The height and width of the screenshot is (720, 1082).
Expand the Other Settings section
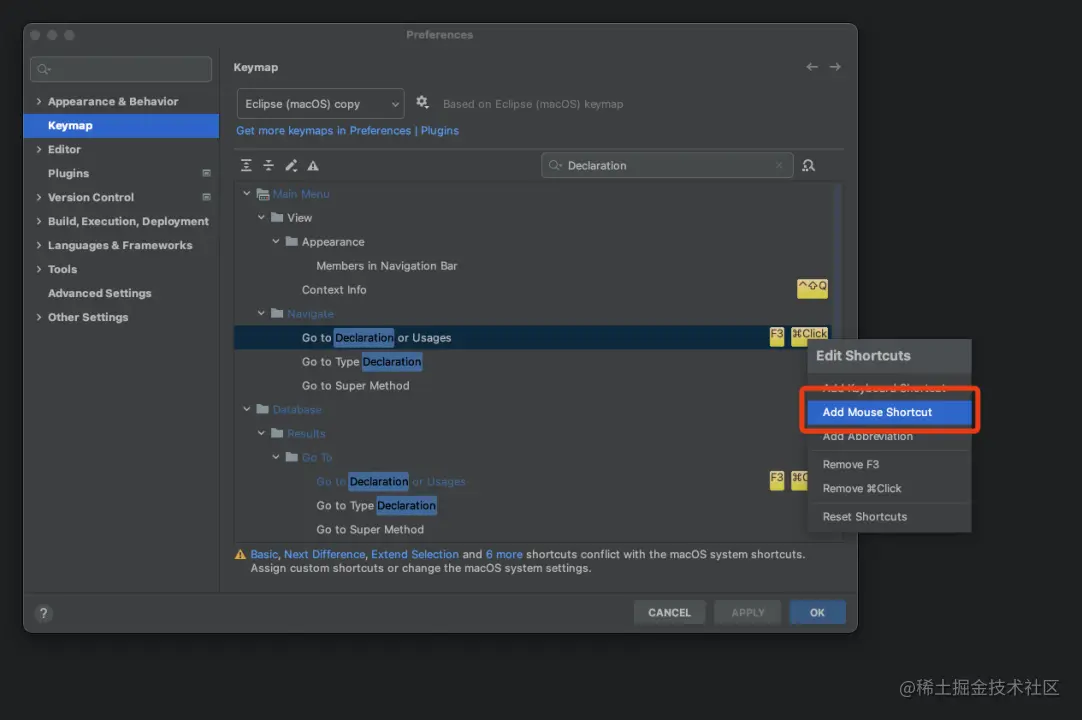click(x=39, y=317)
